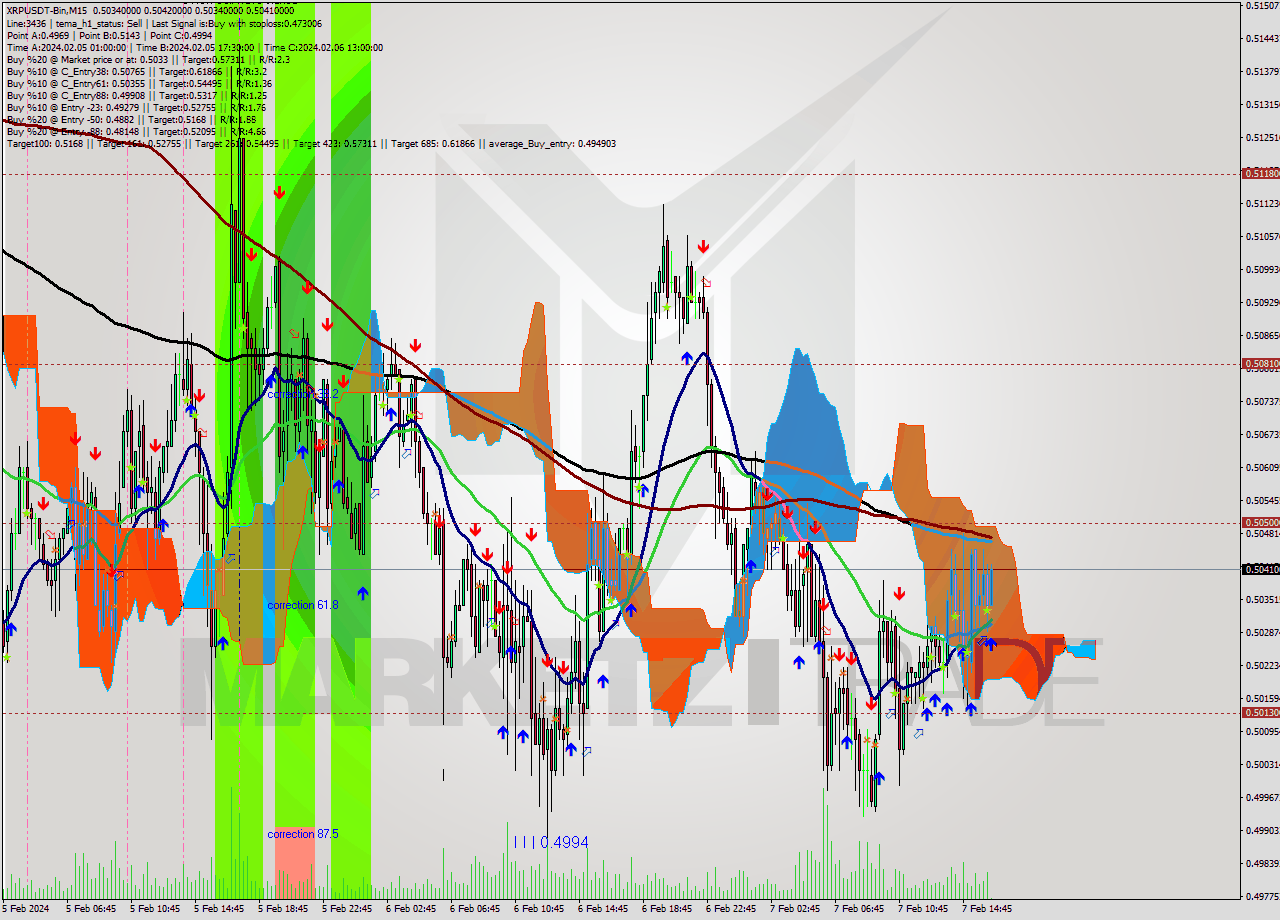The height and width of the screenshot is (920, 1280).
Task: Click the 'average_Buy_entry: 0.494903' text
Action: tap(552, 143)
